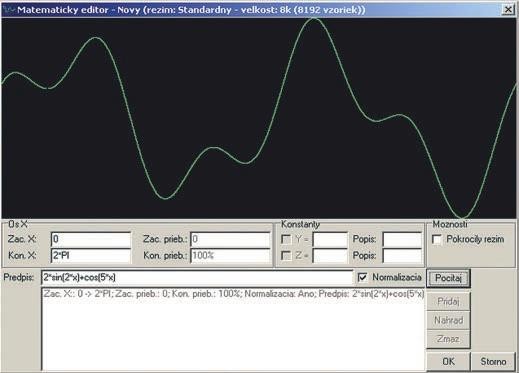Click the Pridaj button
The image size is (519, 373).
(x=448, y=302)
